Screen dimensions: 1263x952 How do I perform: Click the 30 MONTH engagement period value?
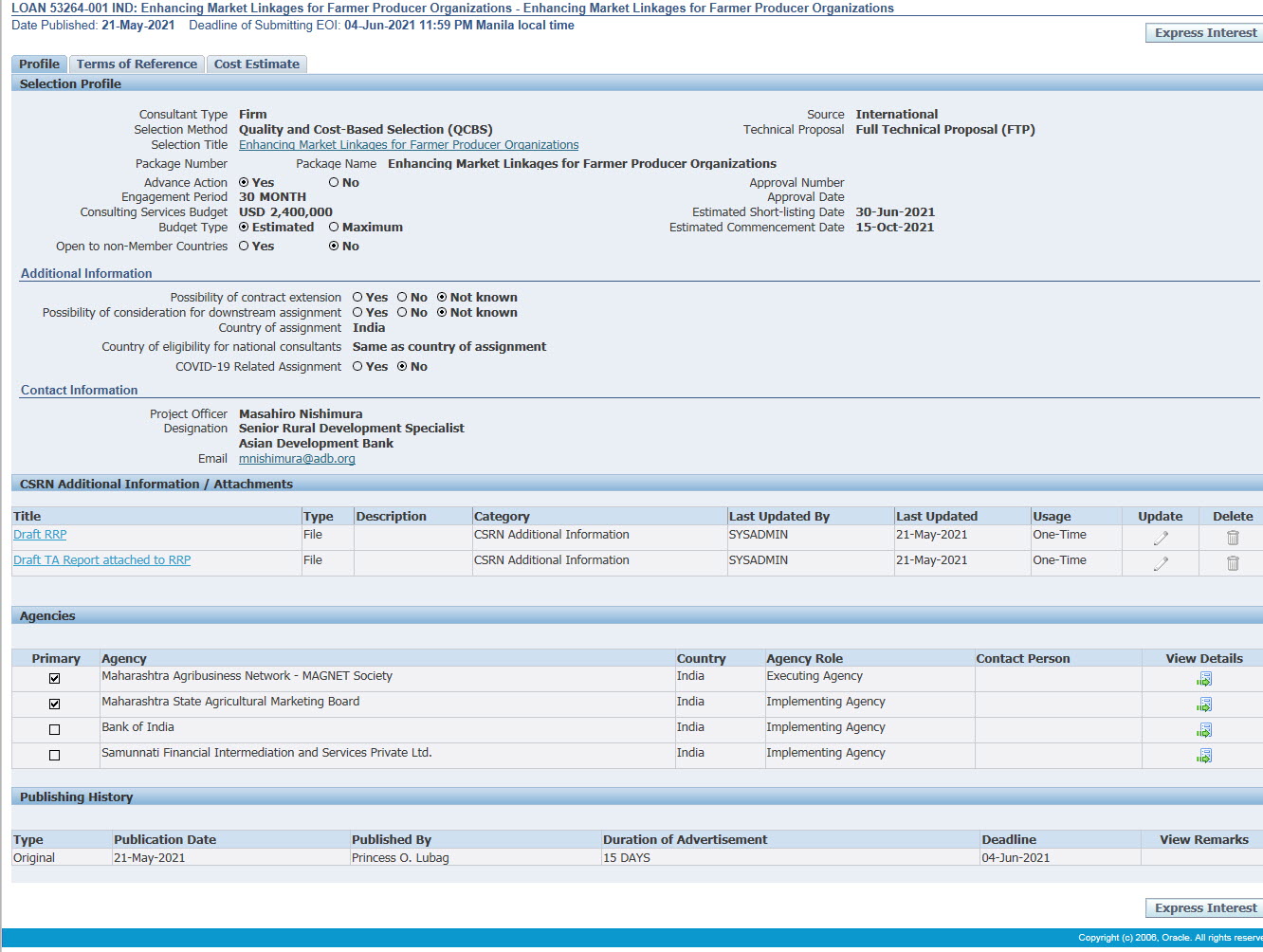pos(272,197)
